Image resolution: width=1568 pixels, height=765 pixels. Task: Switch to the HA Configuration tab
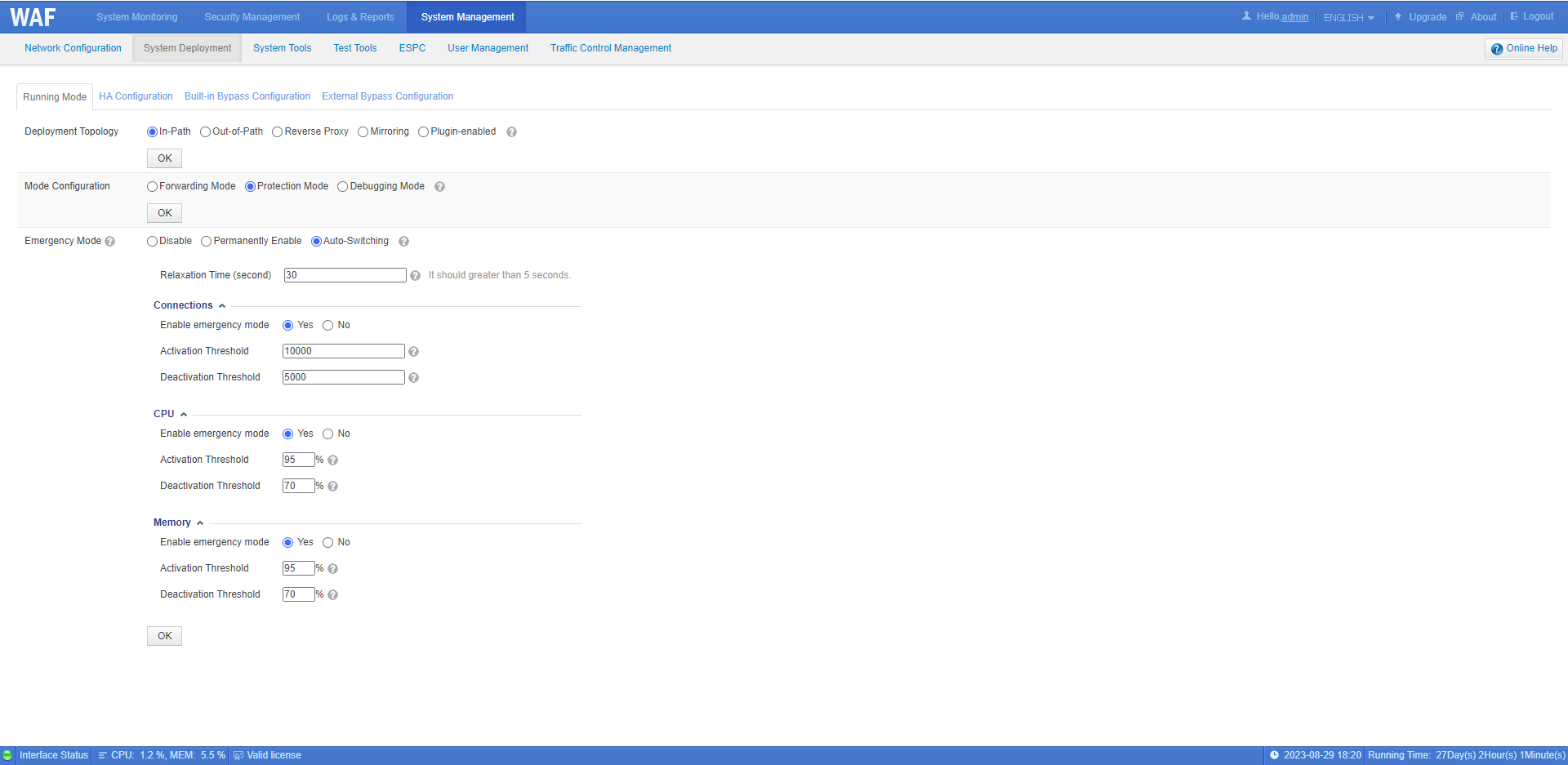click(x=136, y=96)
